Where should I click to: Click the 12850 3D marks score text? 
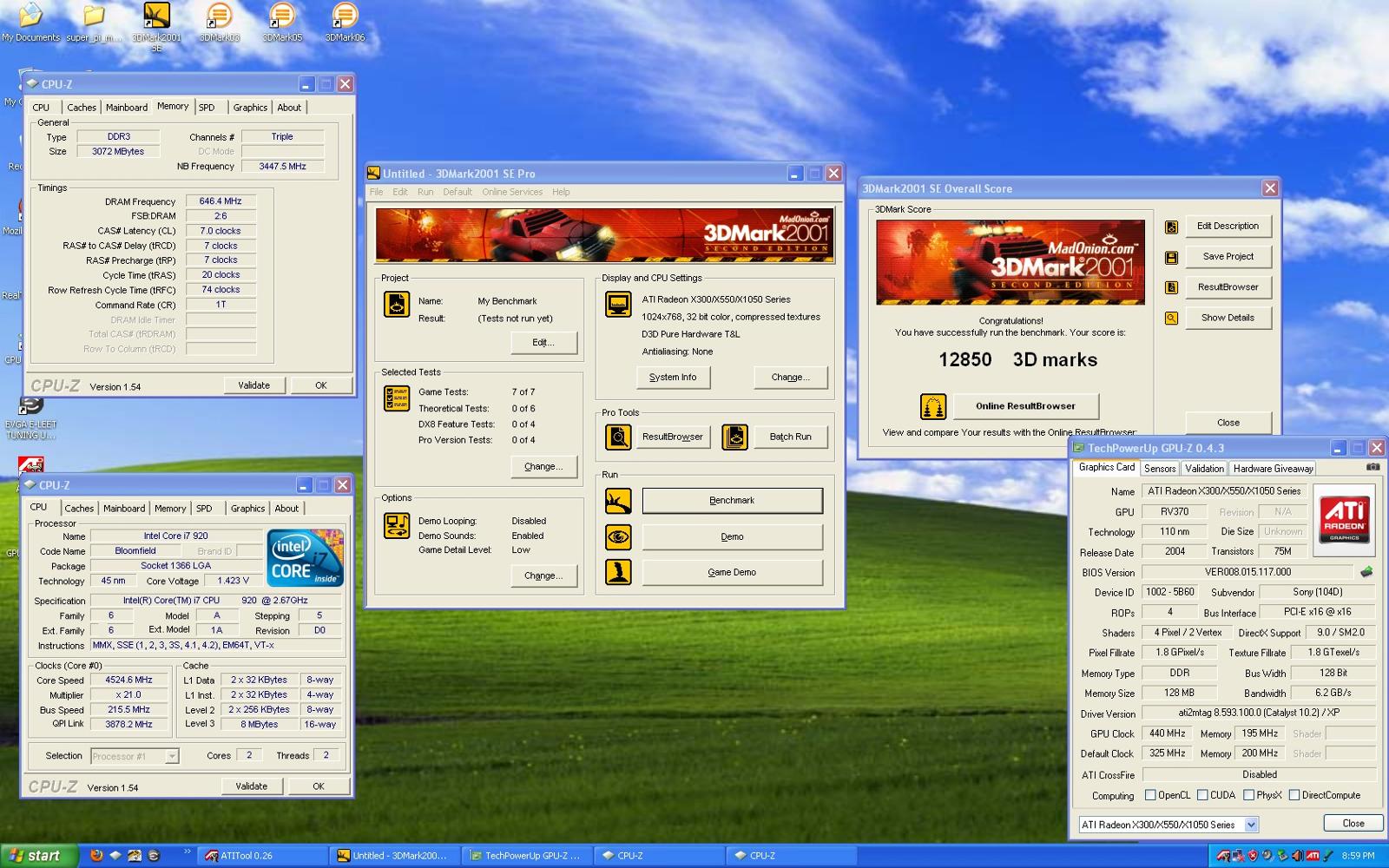point(1017,359)
